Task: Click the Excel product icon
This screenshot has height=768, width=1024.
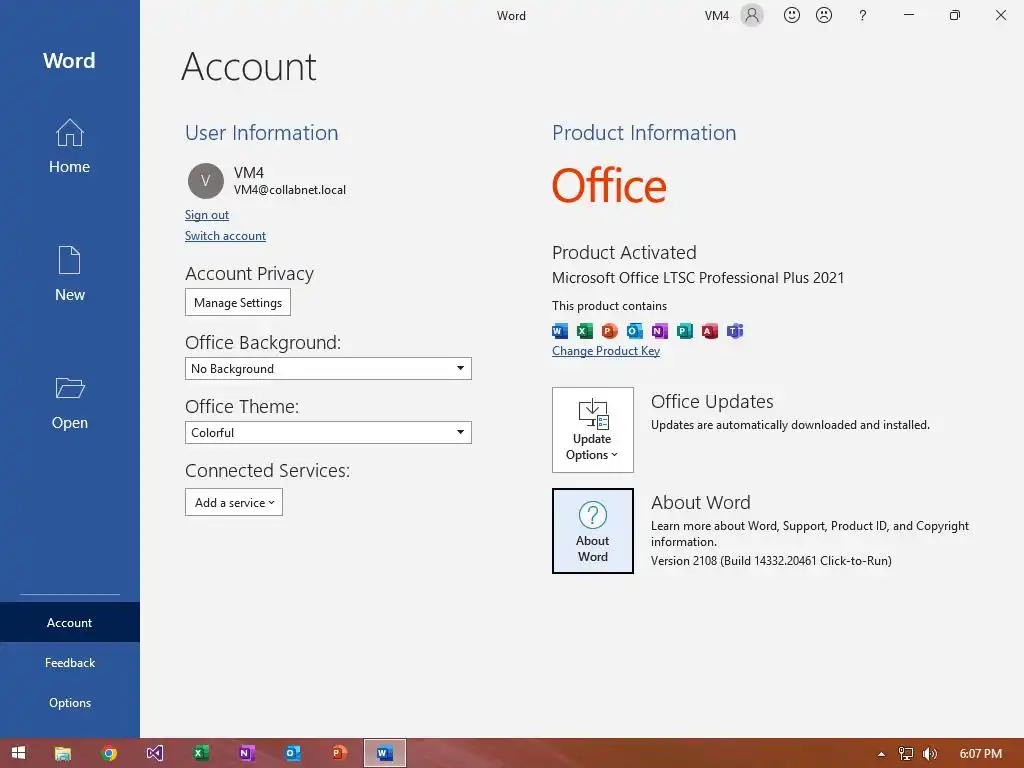Action: click(584, 331)
